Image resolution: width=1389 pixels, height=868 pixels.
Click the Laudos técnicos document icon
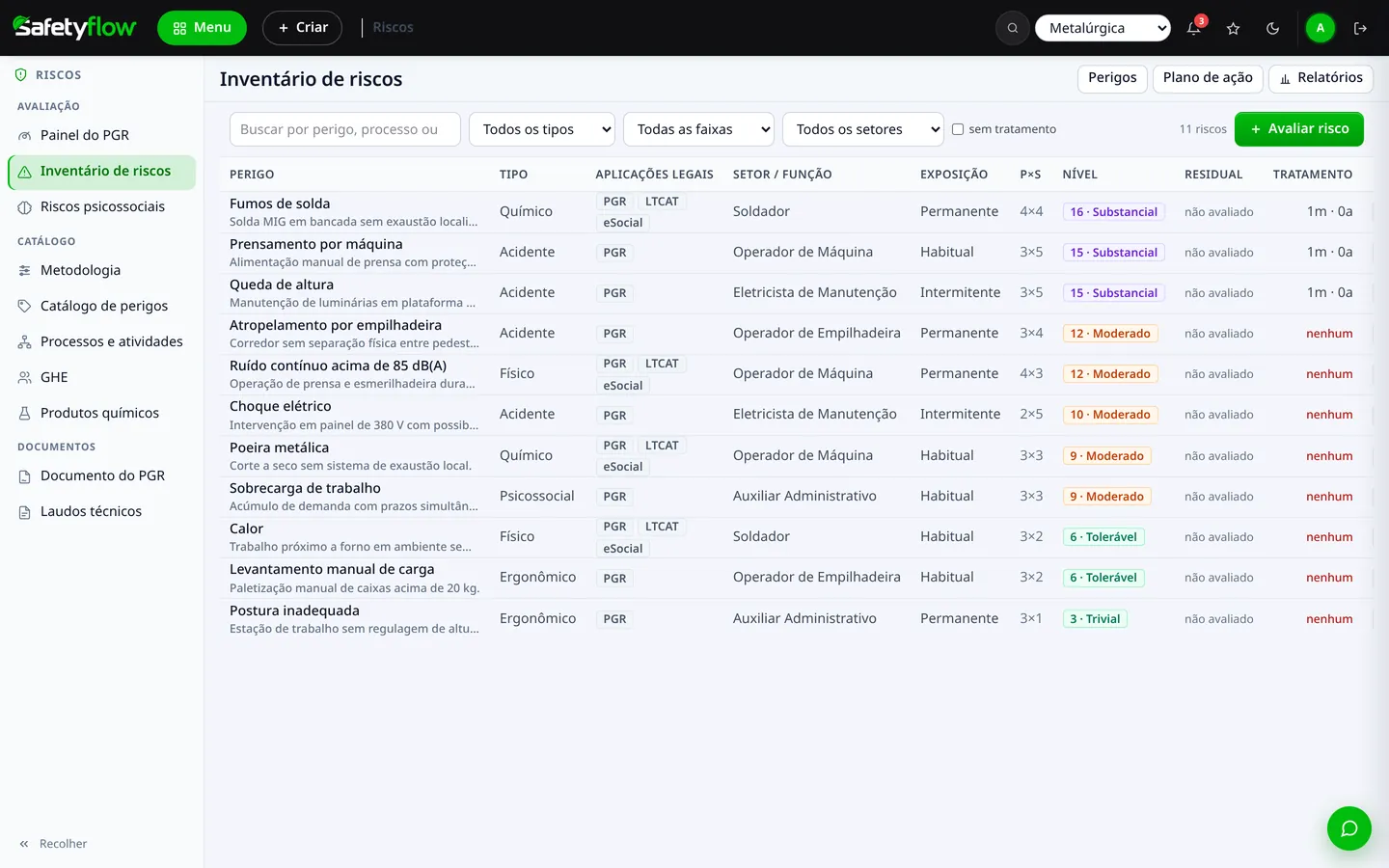[25, 512]
